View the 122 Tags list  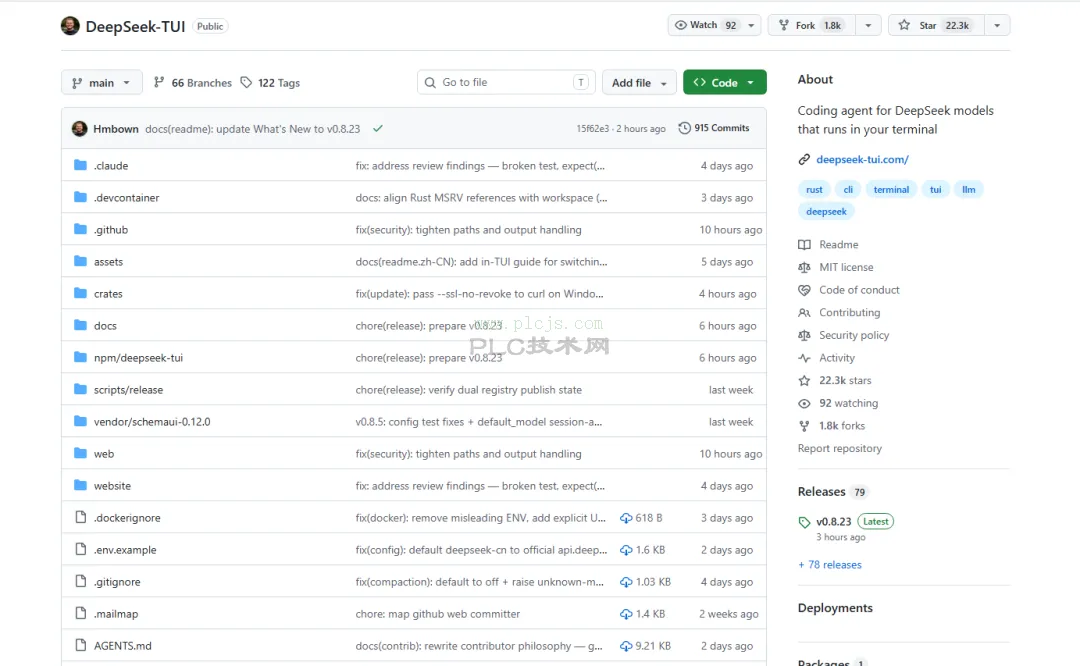(x=270, y=83)
